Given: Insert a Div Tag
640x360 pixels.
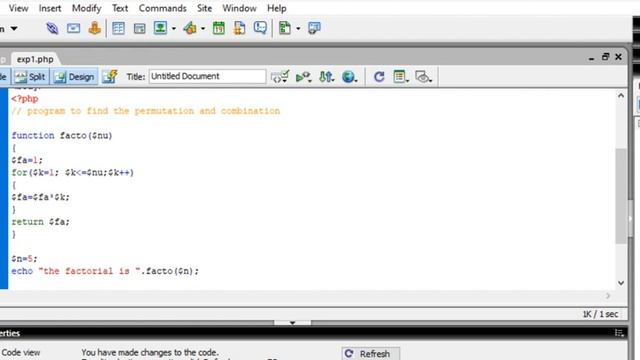Looking at the screenshot, I should tap(140, 28).
